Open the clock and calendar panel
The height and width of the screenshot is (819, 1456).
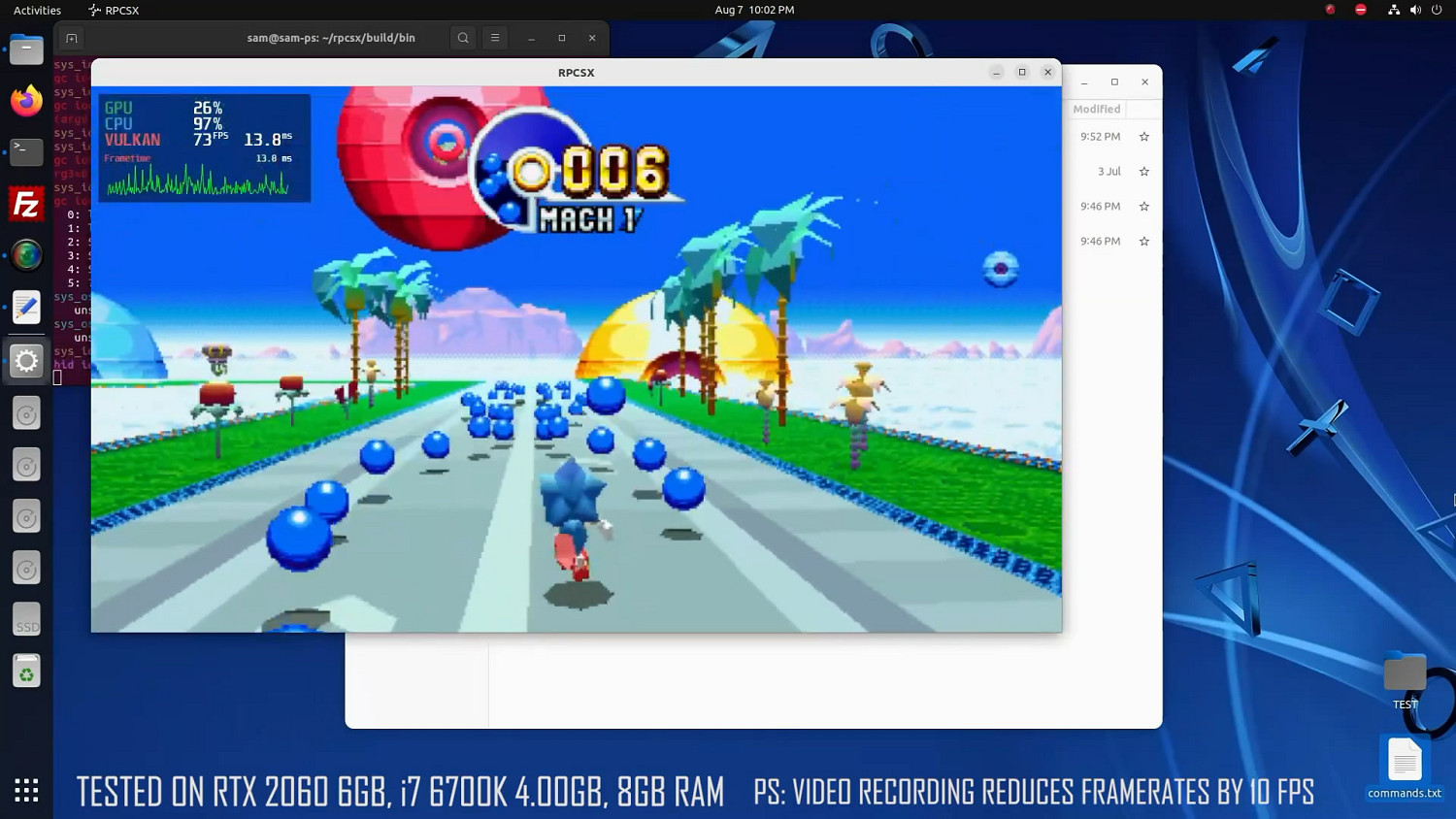pyautogui.click(x=754, y=10)
